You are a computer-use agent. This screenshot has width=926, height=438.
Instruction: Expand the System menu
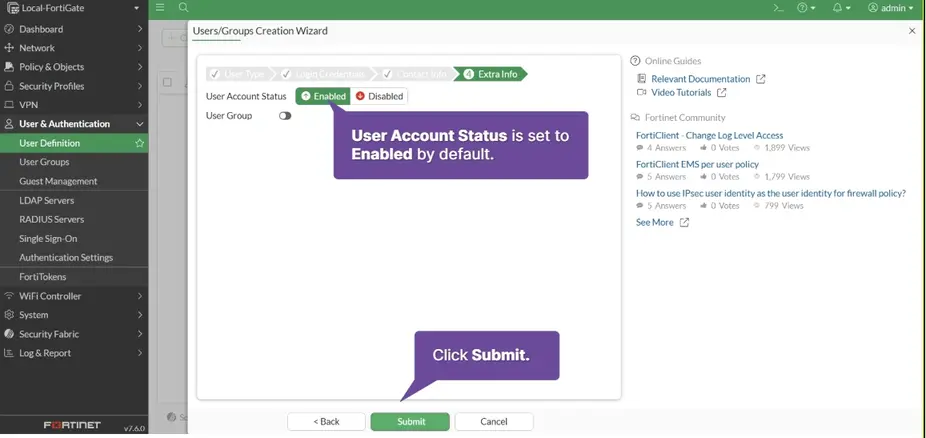(x=74, y=315)
